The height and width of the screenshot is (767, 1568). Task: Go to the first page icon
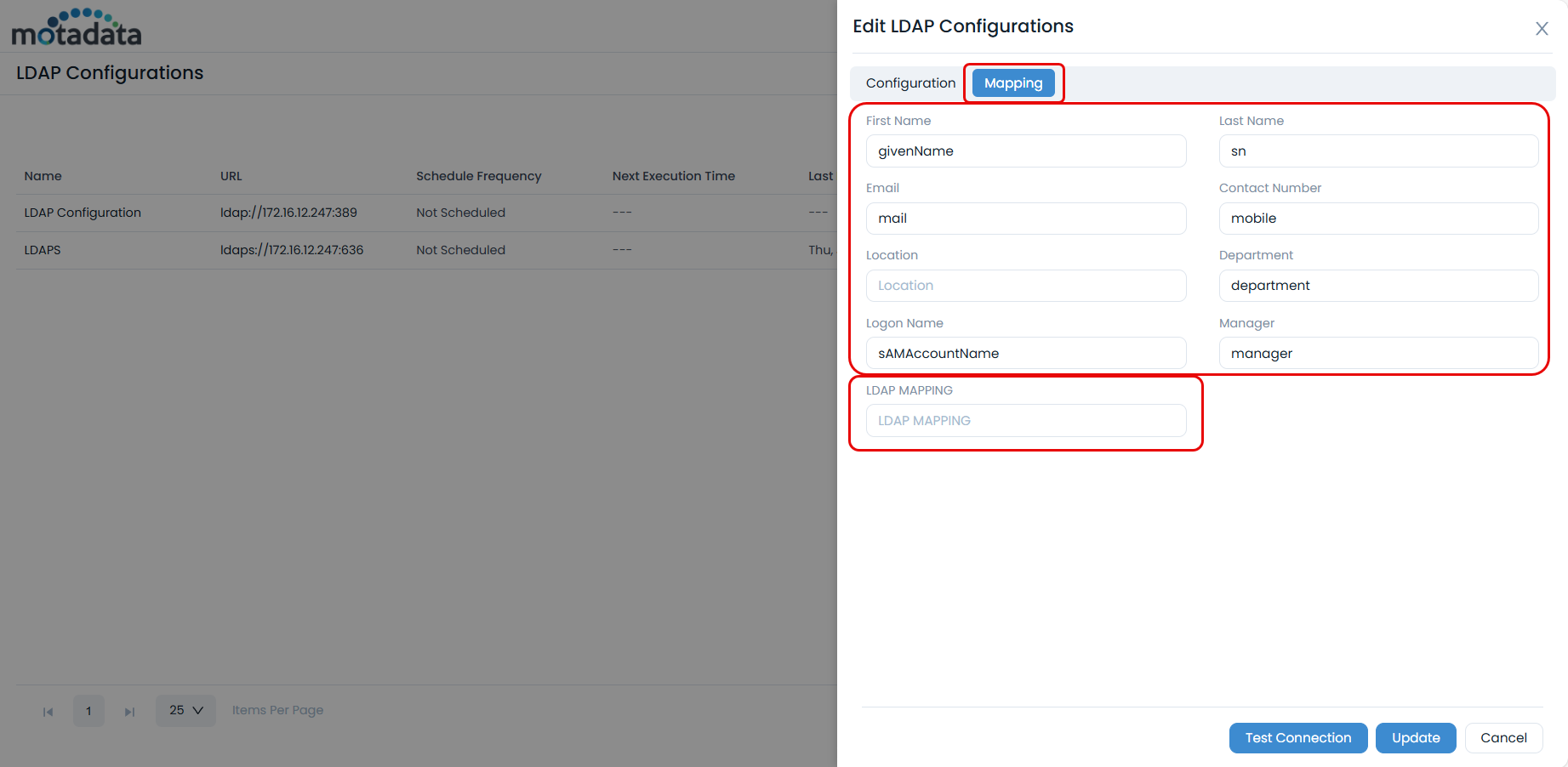click(48, 712)
